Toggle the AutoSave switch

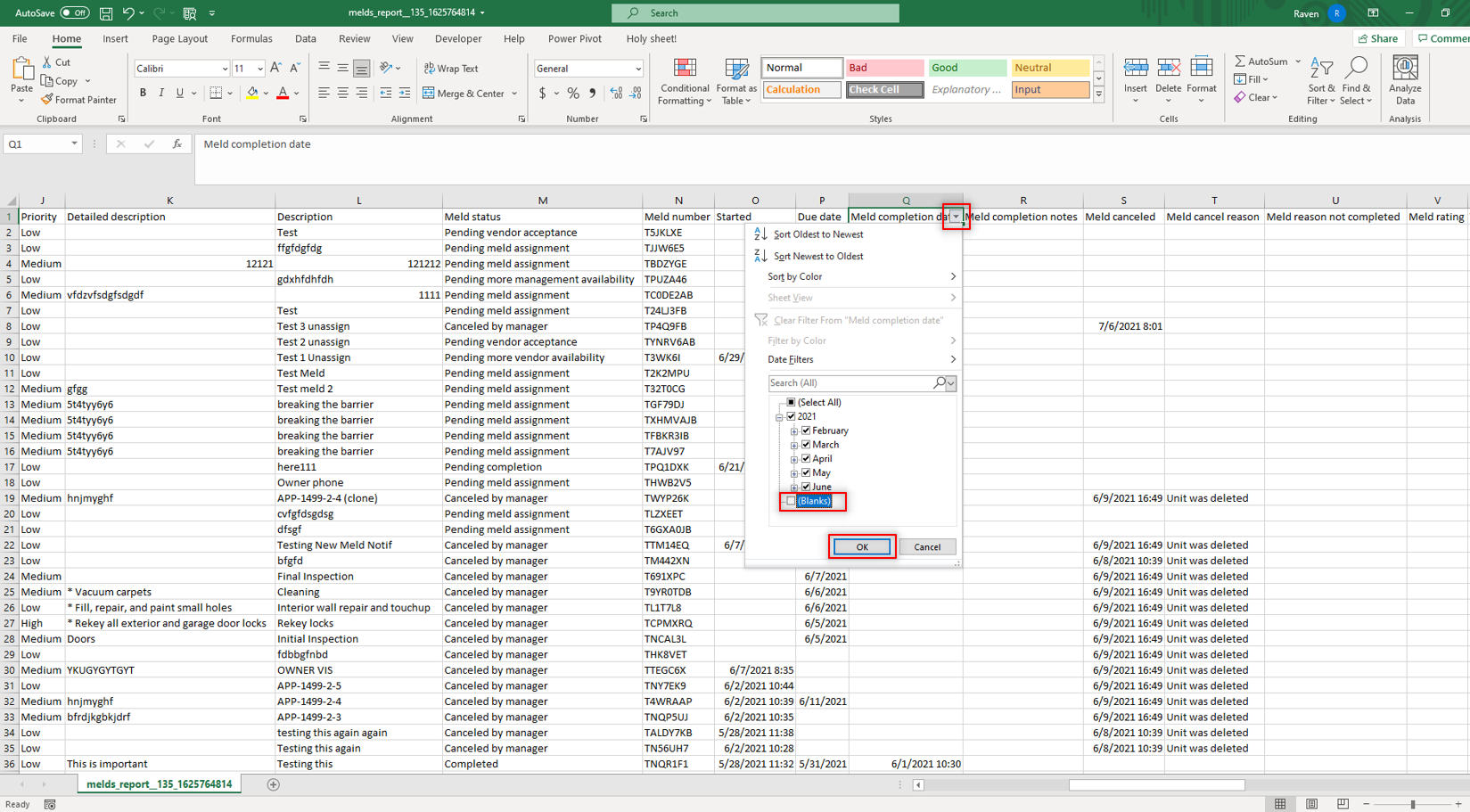74,13
